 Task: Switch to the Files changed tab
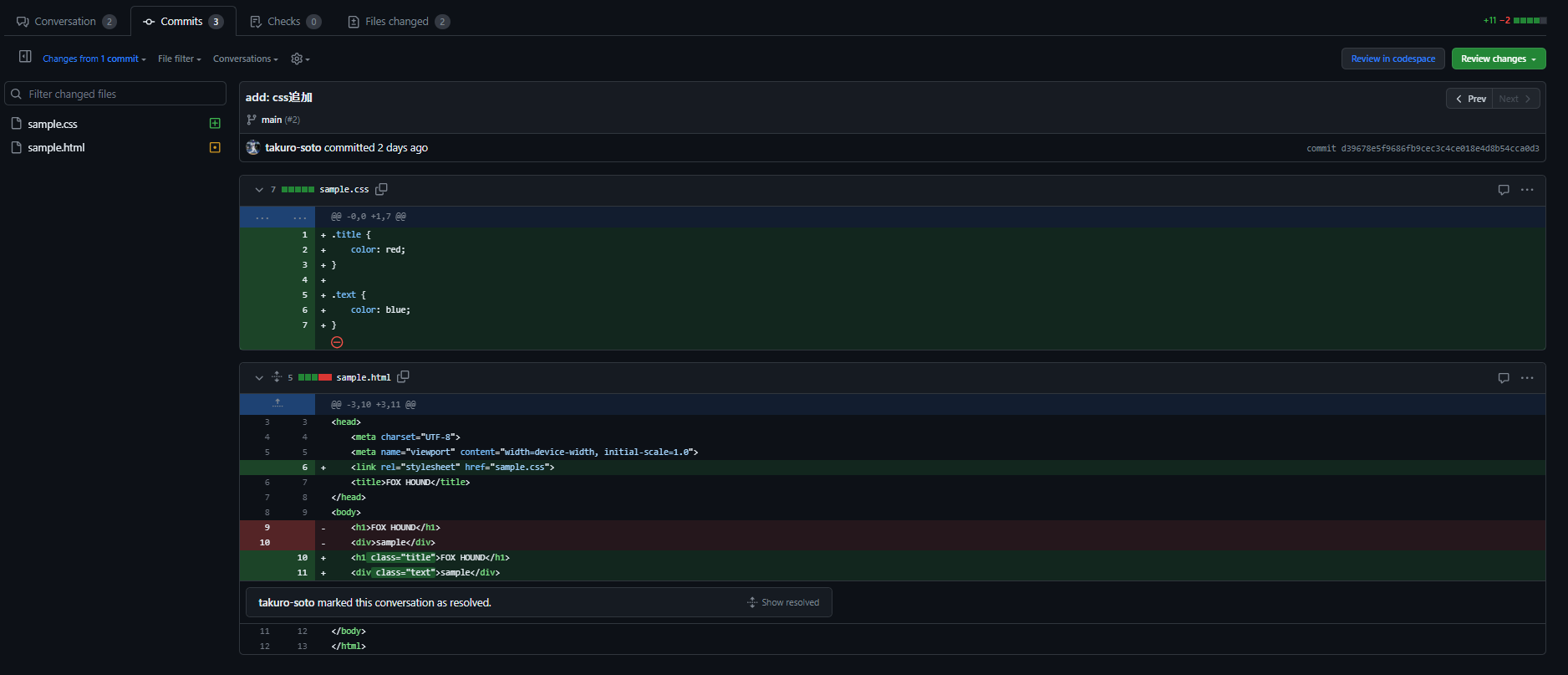398,22
